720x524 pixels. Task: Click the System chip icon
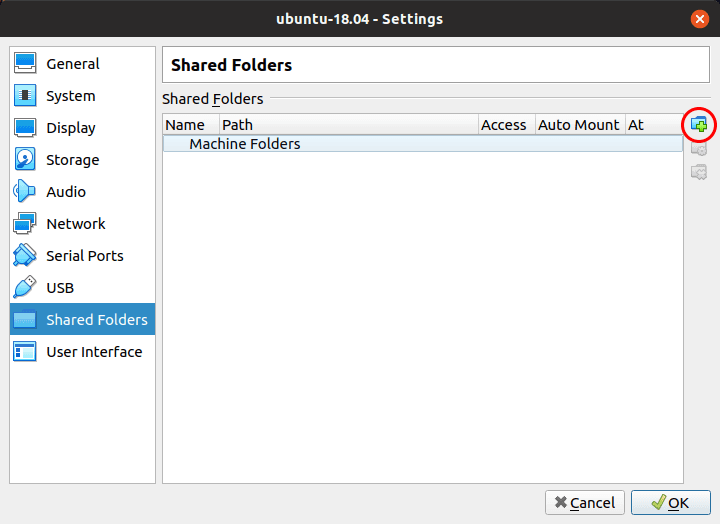(x=25, y=96)
